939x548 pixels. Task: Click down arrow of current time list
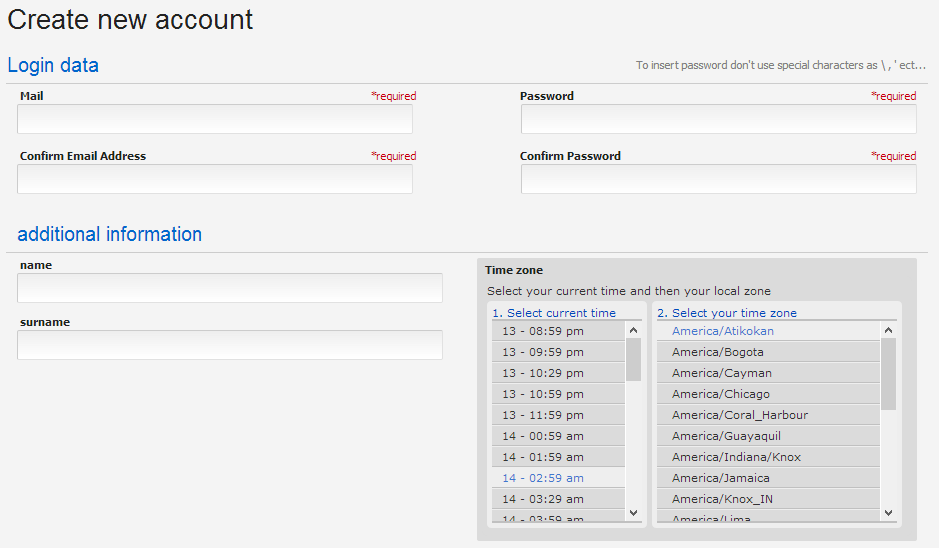click(634, 513)
